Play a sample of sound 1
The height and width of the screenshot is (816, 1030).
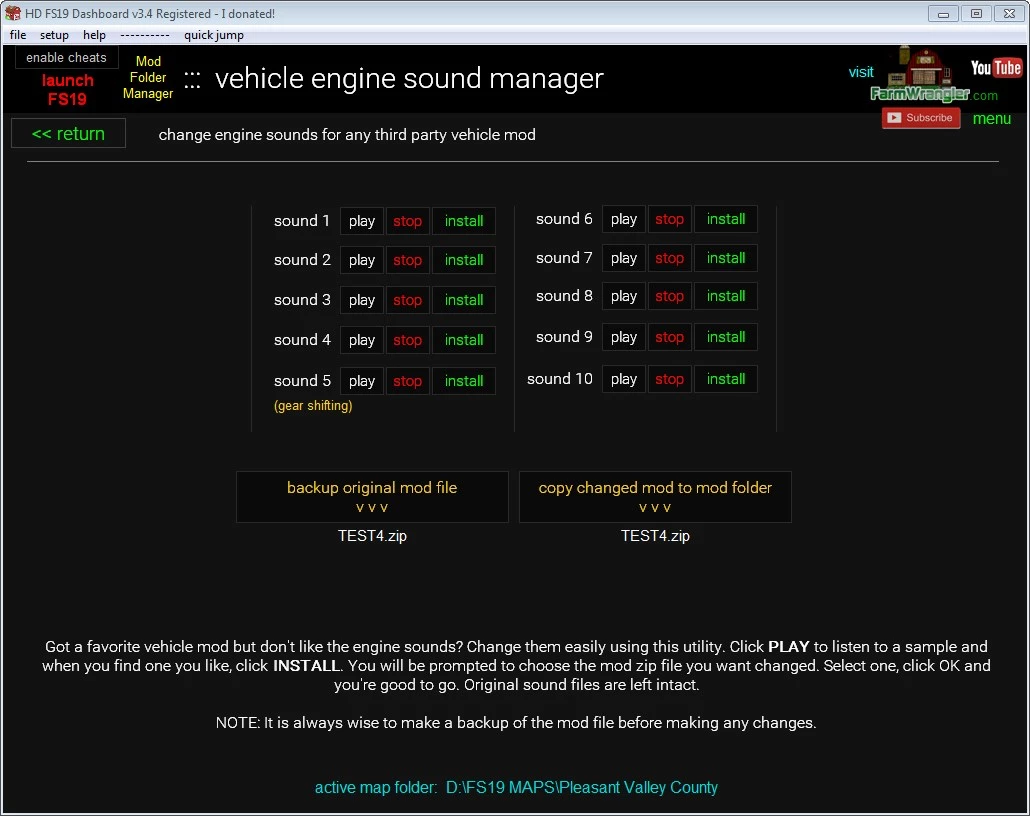(361, 220)
